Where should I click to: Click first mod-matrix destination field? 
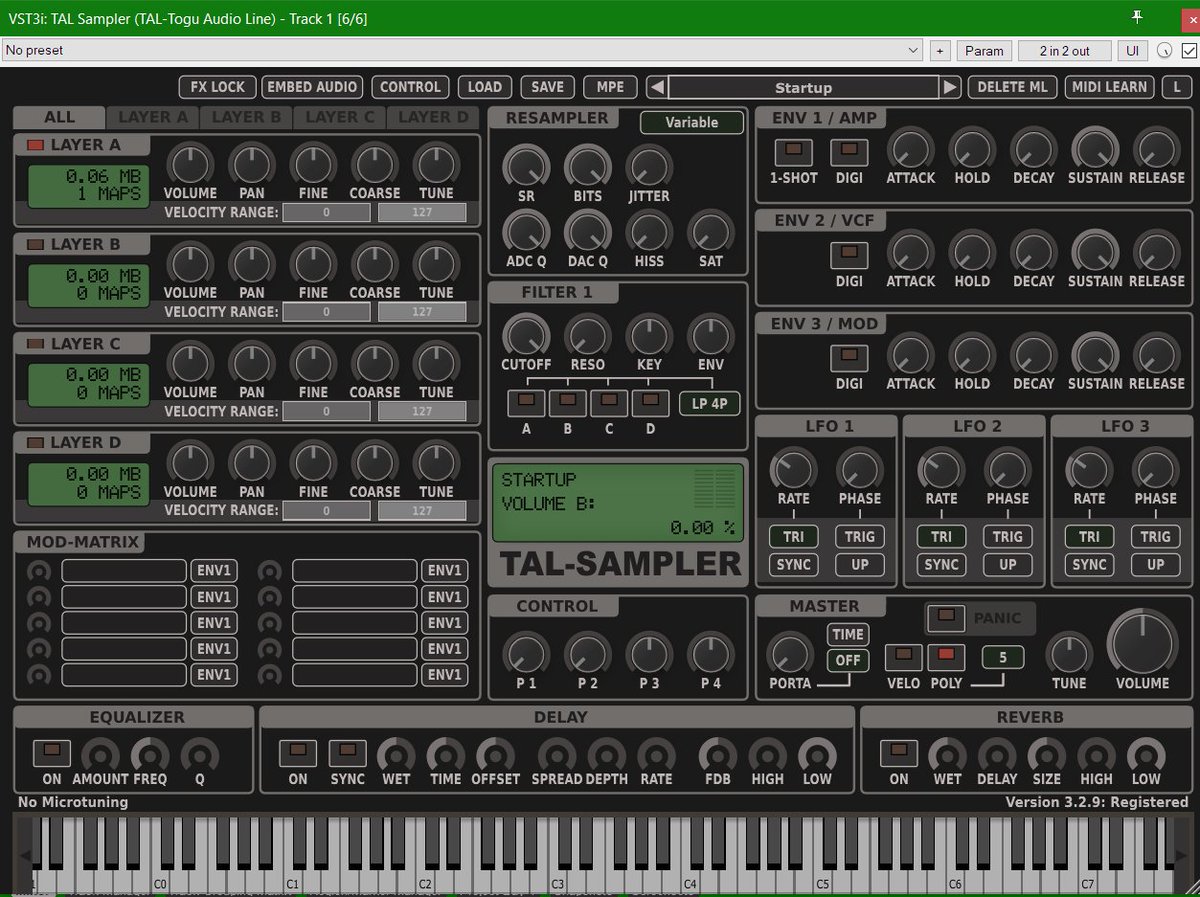(x=124, y=571)
